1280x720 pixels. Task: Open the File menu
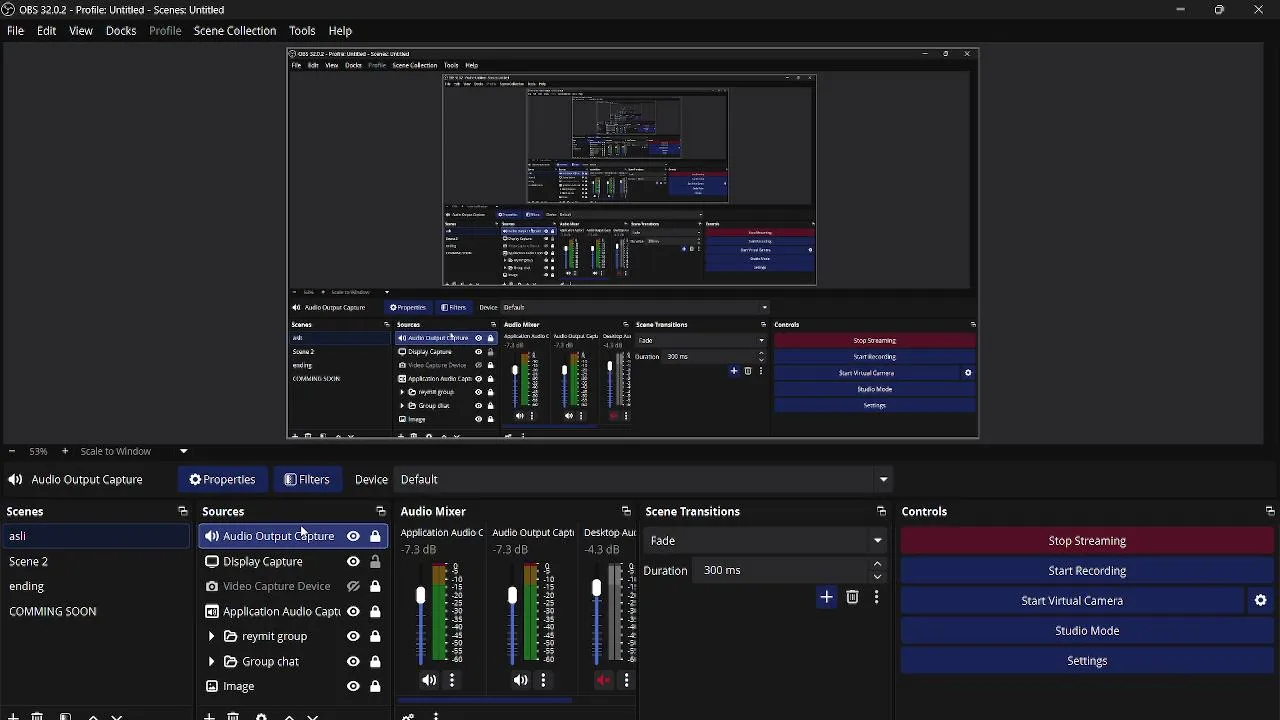(x=15, y=31)
